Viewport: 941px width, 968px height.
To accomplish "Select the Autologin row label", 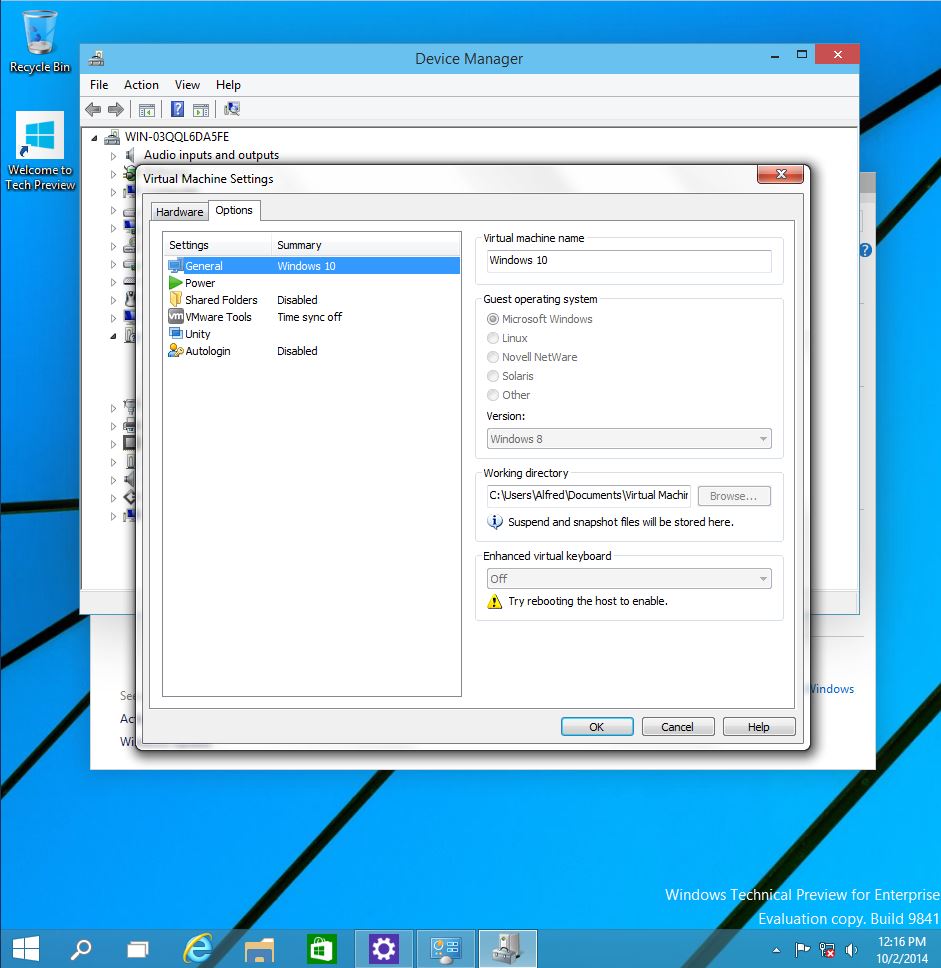I will [207, 351].
